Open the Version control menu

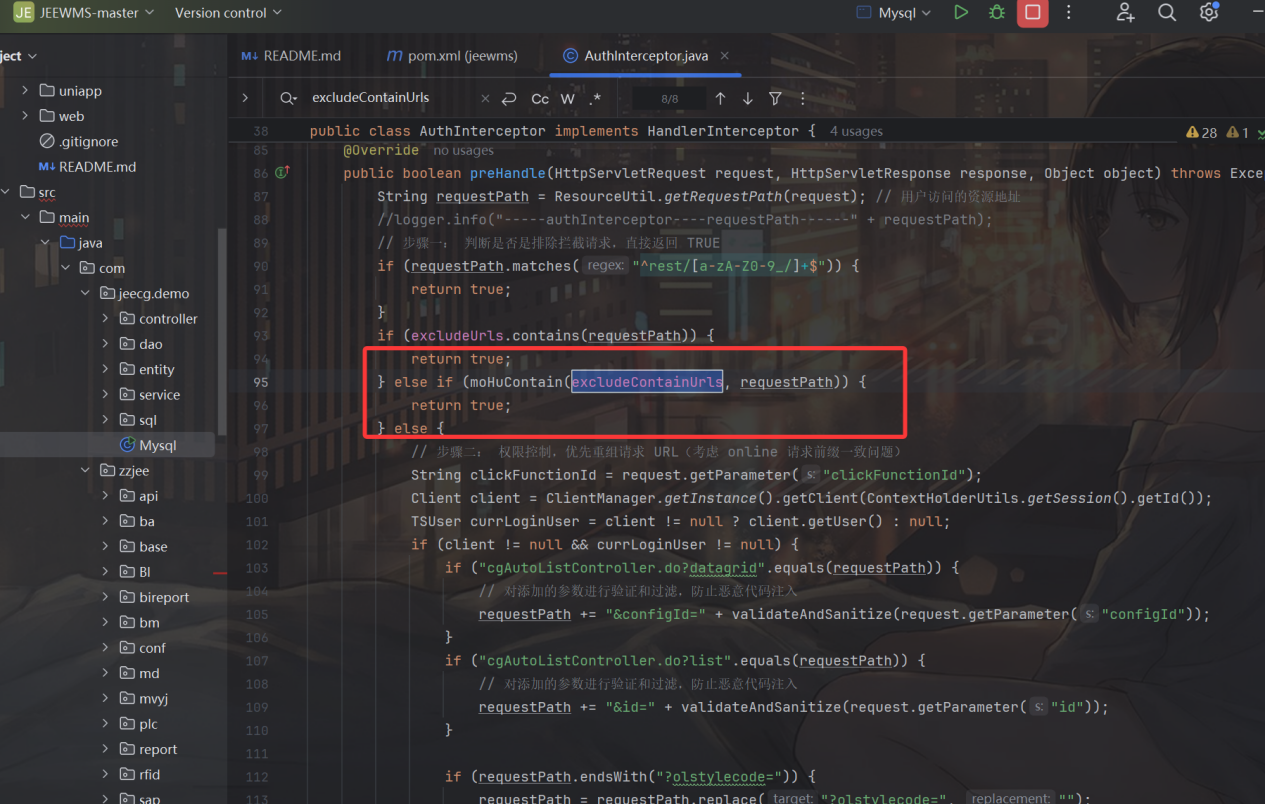click(x=228, y=13)
